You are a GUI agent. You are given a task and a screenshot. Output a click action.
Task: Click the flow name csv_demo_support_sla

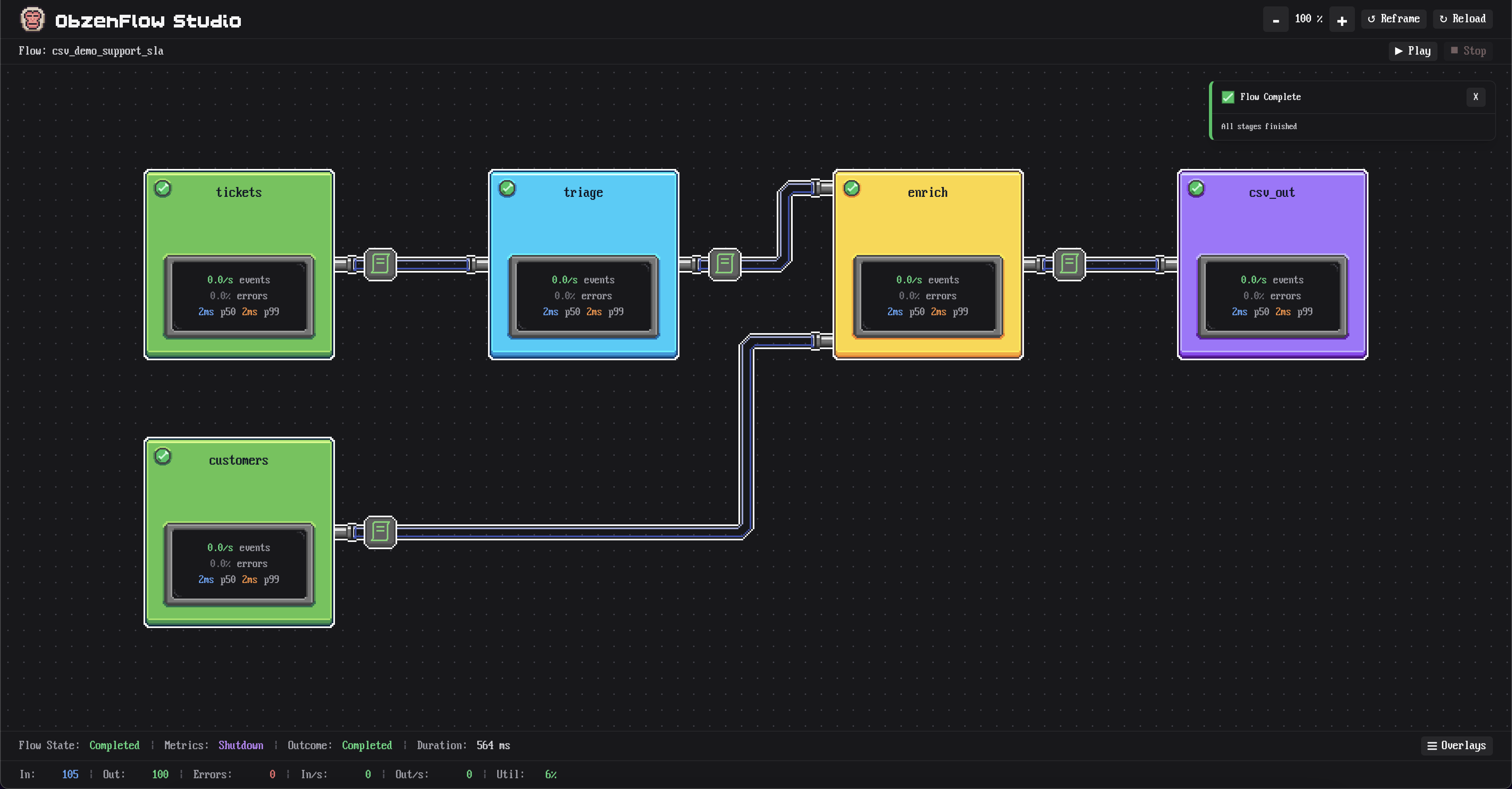click(x=107, y=51)
